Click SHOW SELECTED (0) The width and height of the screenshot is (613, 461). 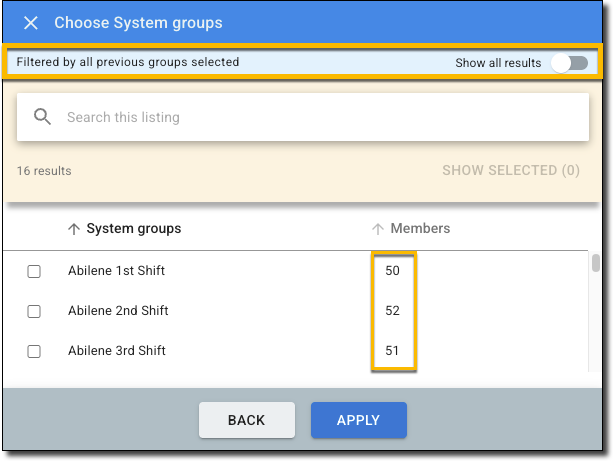(x=510, y=170)
